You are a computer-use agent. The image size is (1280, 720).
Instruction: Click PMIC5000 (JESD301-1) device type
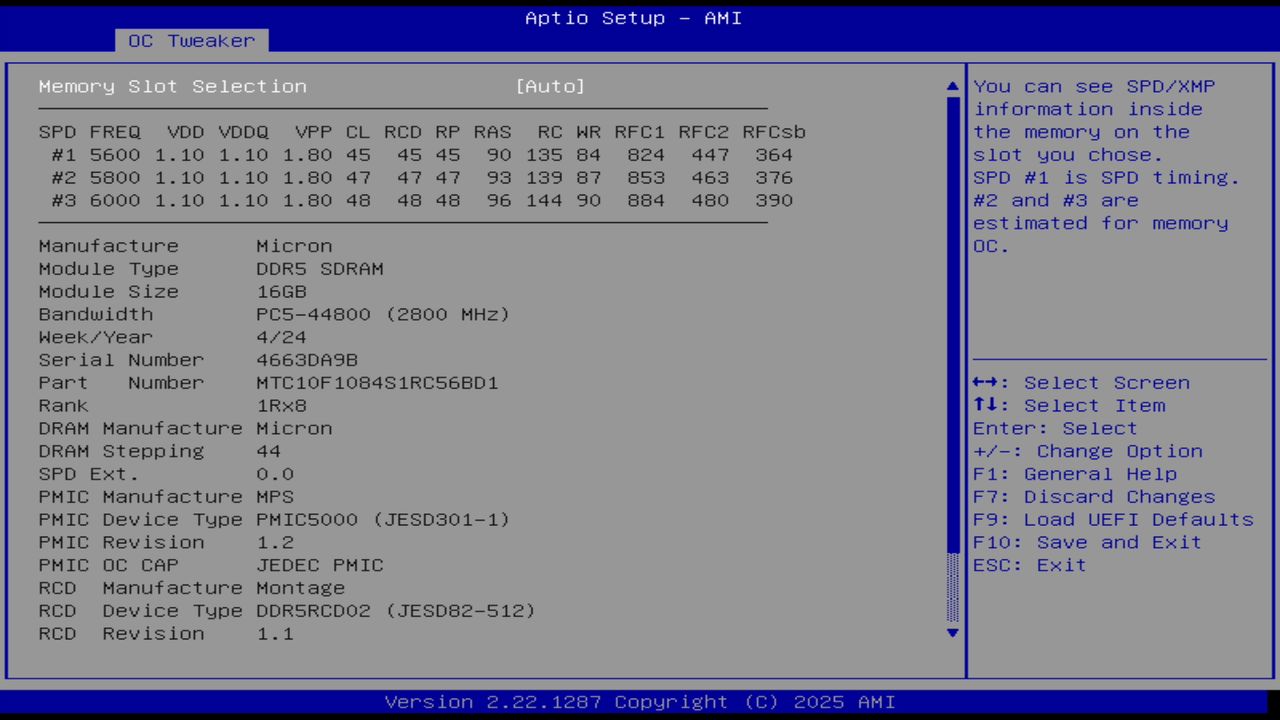384,520
